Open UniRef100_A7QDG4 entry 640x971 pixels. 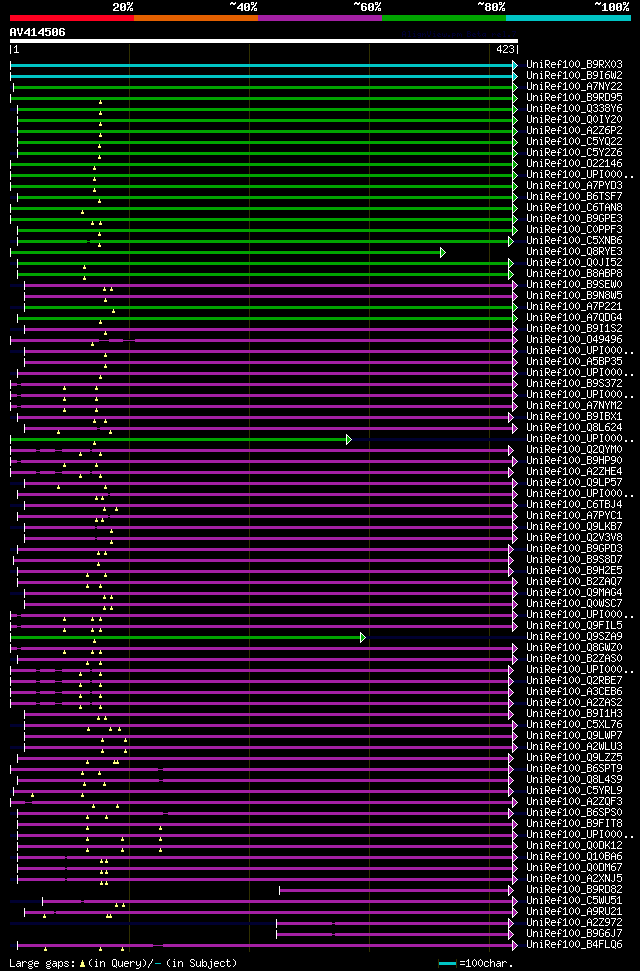[x=574, y=318]
